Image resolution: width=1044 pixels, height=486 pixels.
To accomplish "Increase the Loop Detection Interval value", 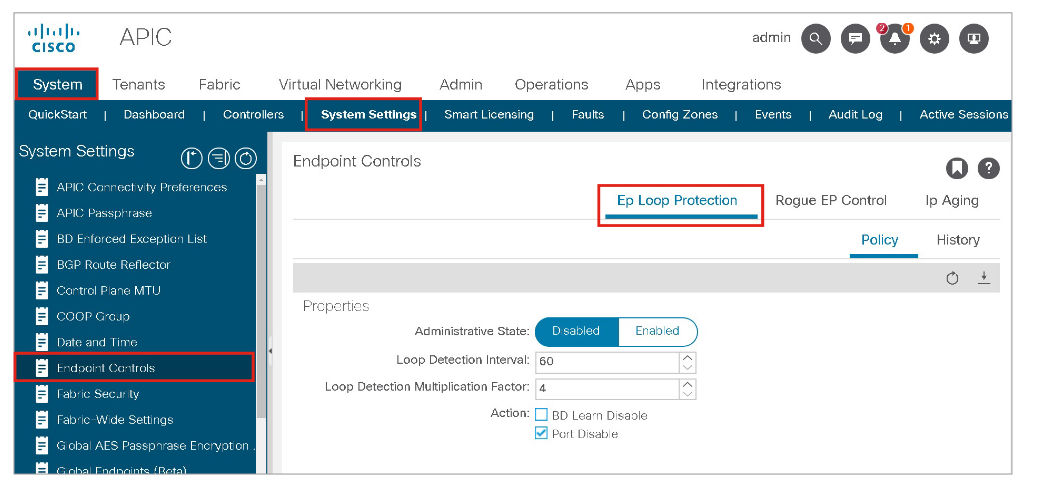I will (x=687, y=356).
